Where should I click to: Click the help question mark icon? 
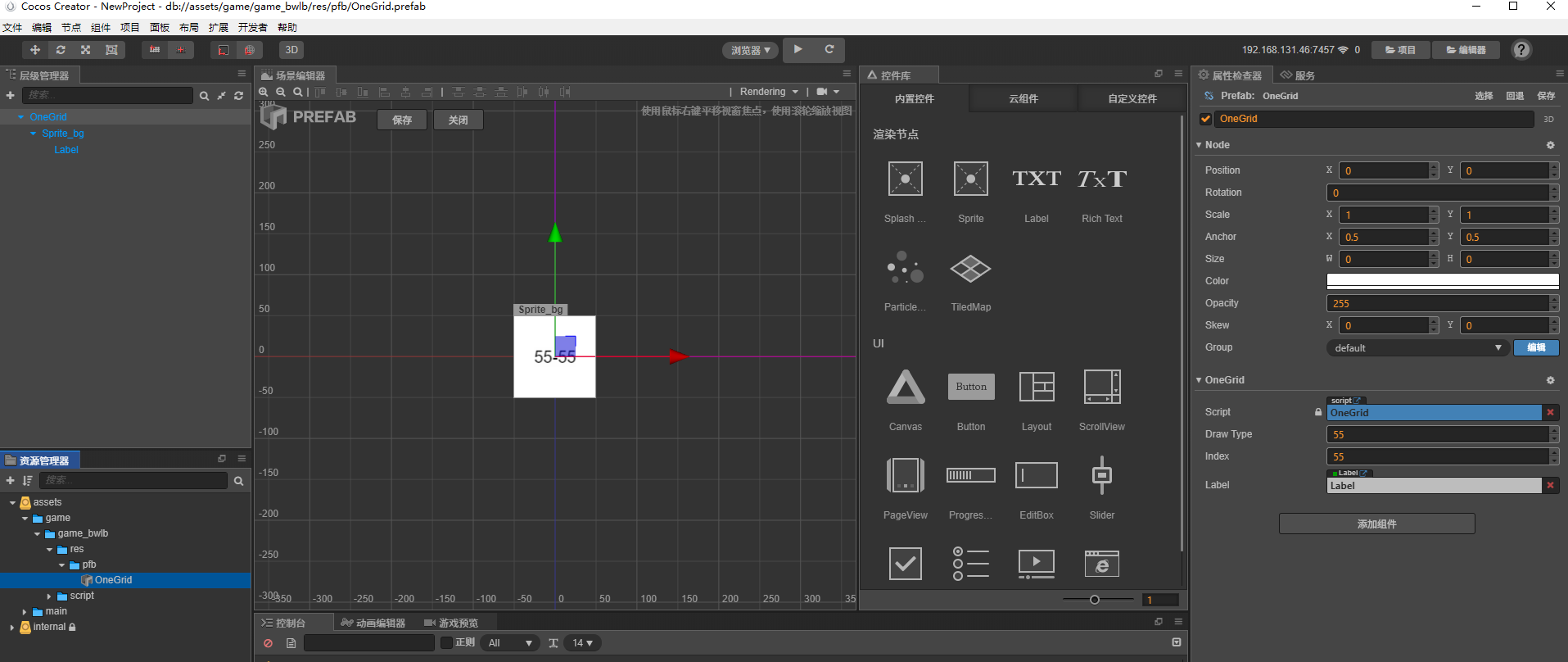click(x=1521, y=50)
